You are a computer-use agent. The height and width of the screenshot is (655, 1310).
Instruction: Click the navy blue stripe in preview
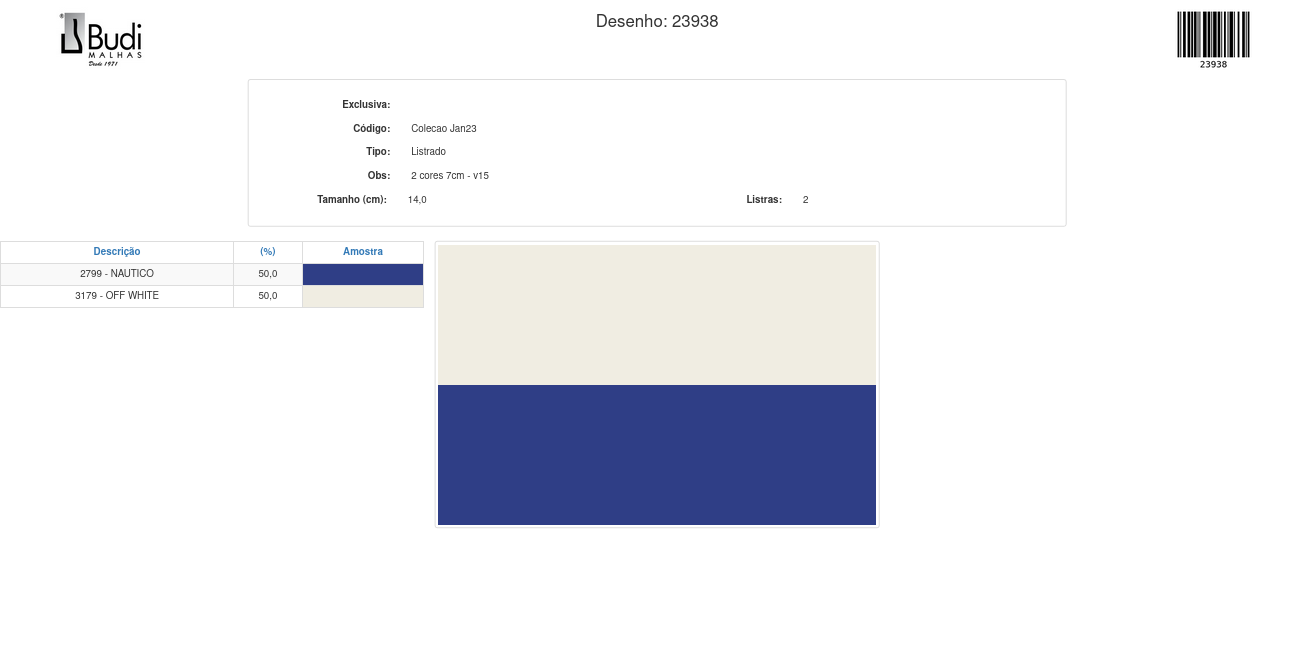click(656, 454)
